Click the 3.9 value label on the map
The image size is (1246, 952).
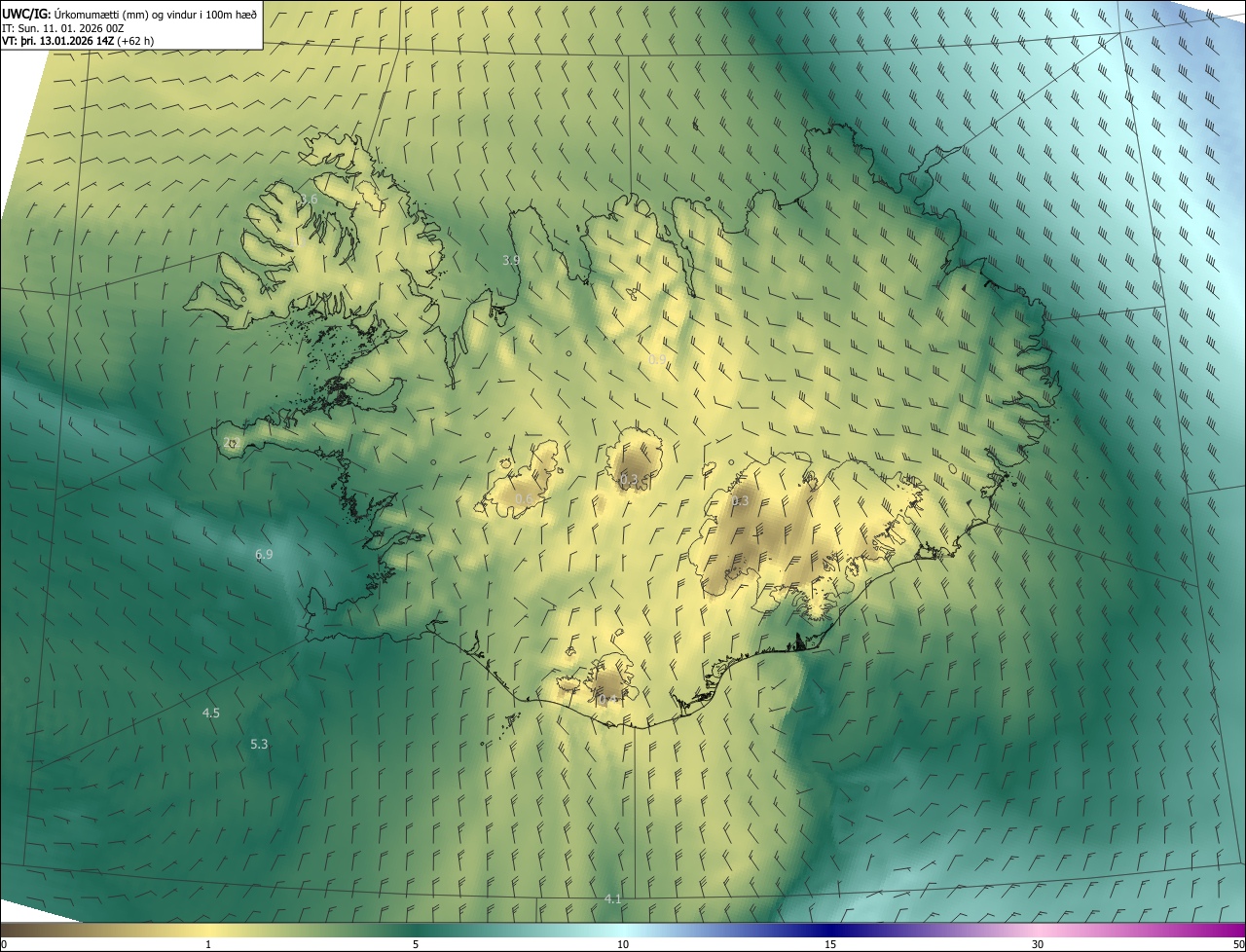point(511,261)
